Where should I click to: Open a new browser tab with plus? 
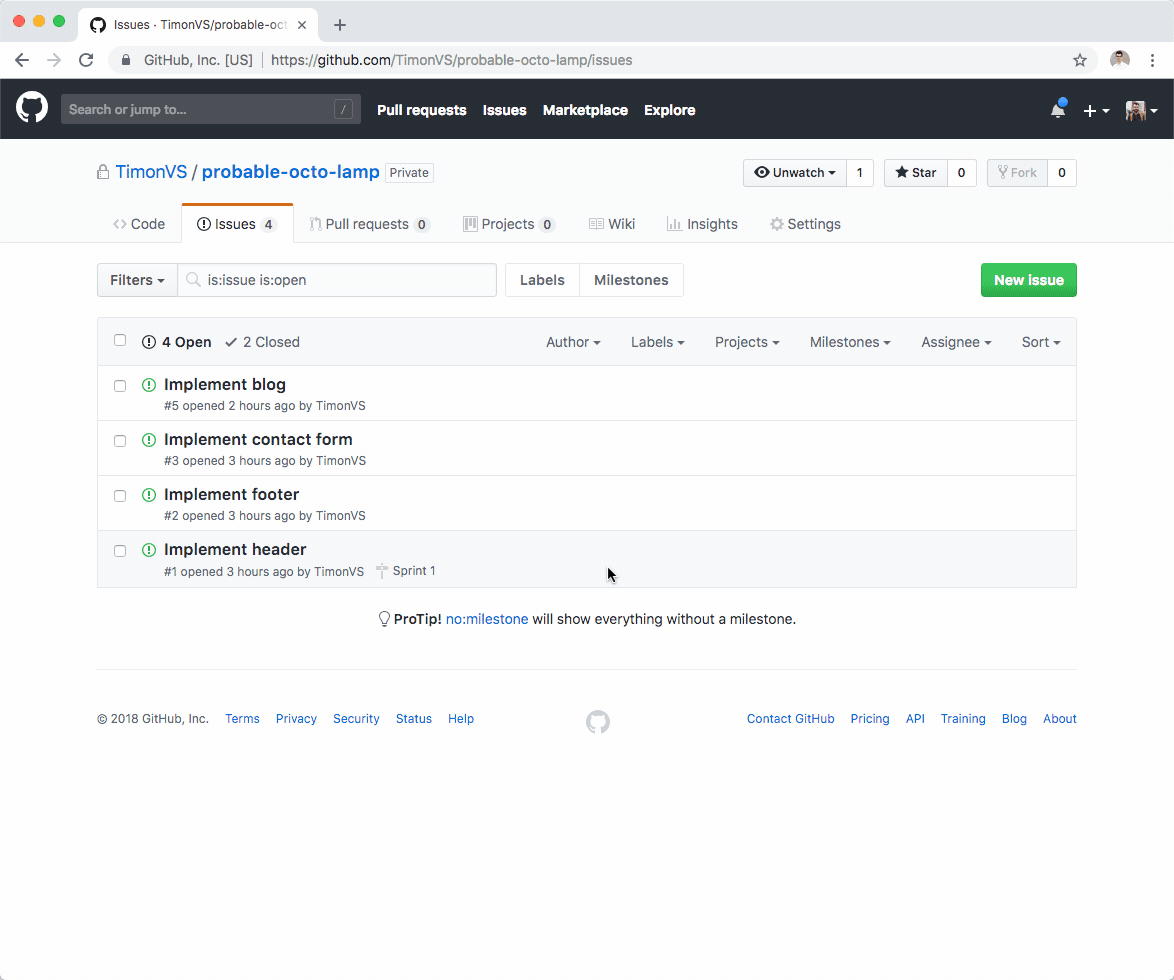[340, 25]
